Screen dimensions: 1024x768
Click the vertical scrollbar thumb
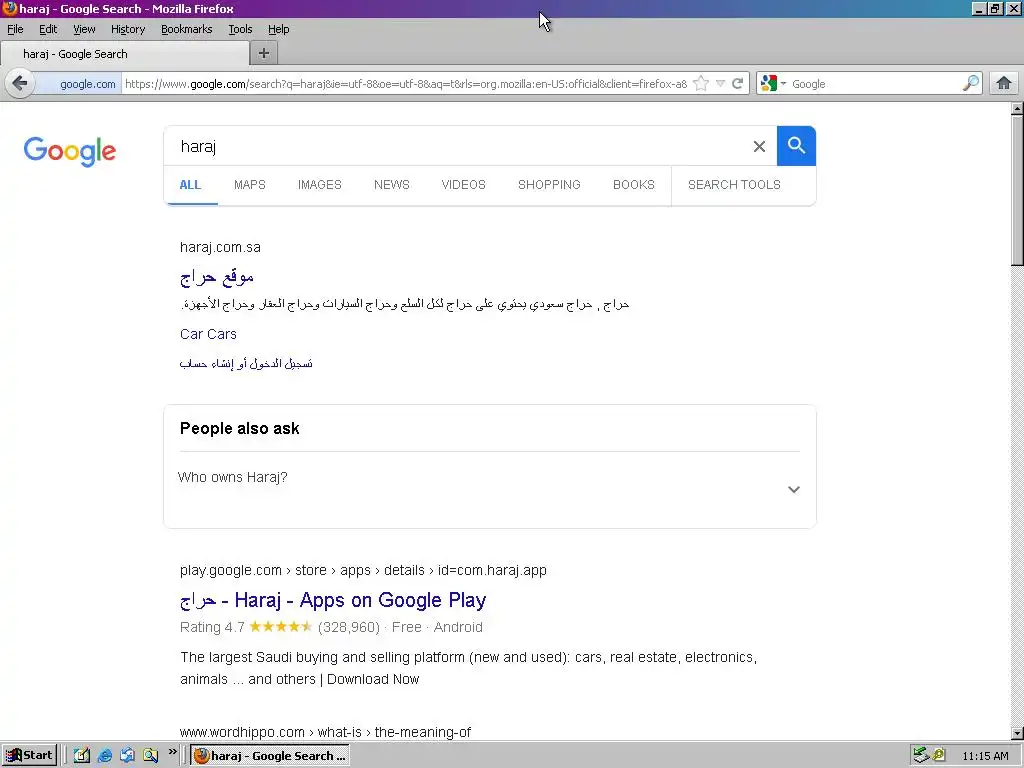point(1017,191)
